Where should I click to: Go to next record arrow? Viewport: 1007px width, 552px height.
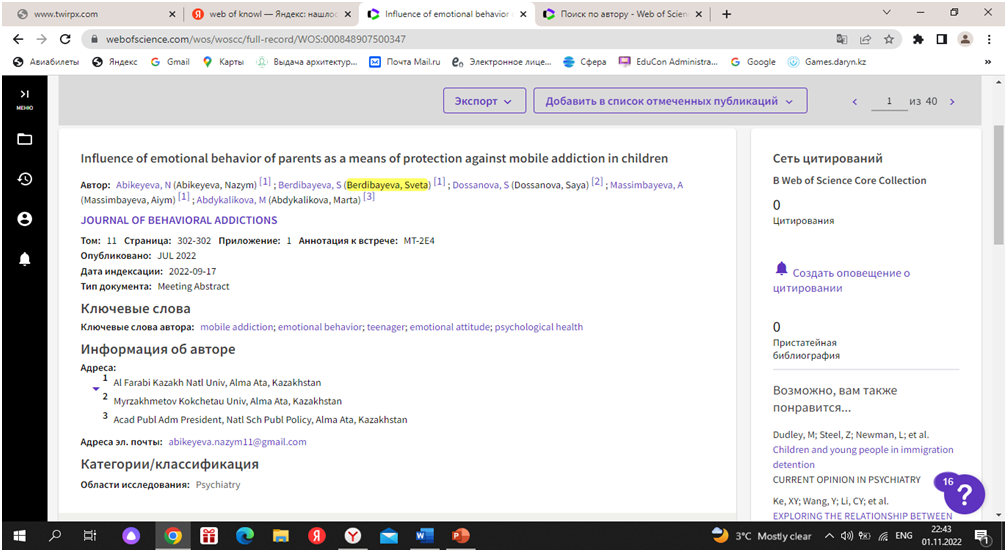[952, 101]
